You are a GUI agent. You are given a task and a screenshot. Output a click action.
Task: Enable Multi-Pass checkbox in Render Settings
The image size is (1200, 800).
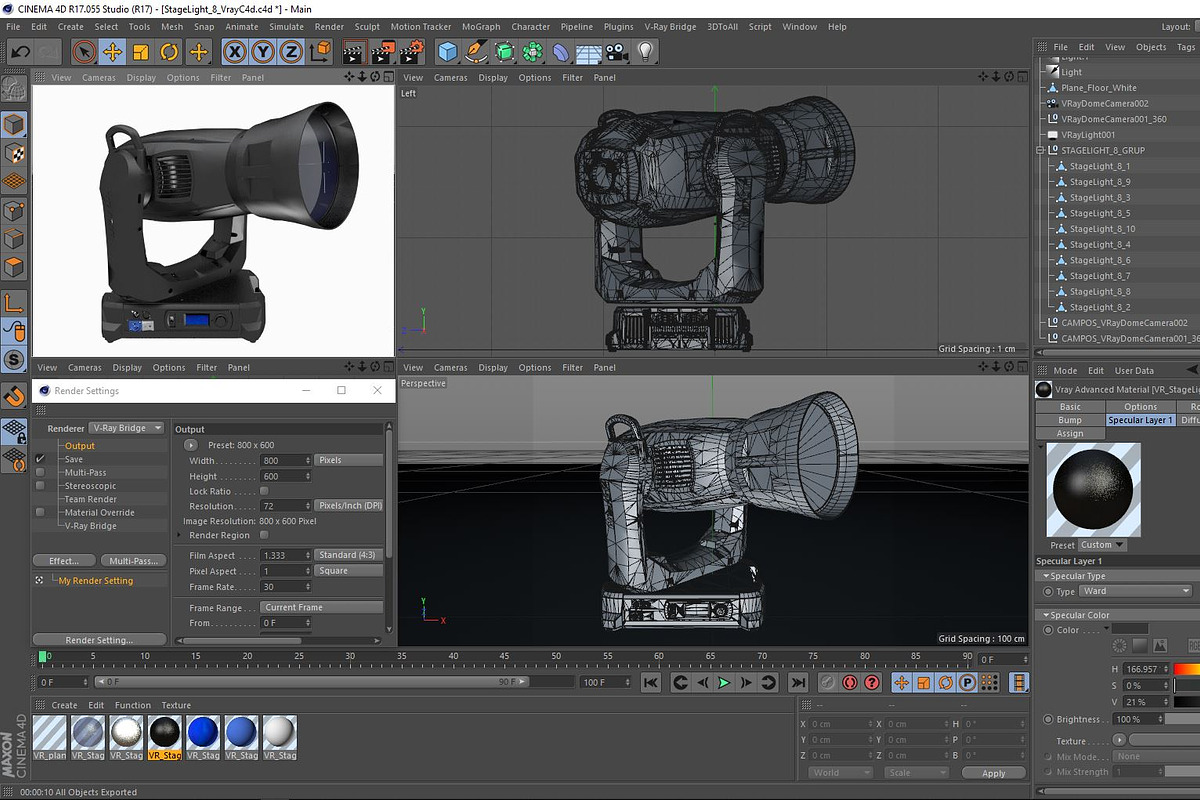coord(40,472)
